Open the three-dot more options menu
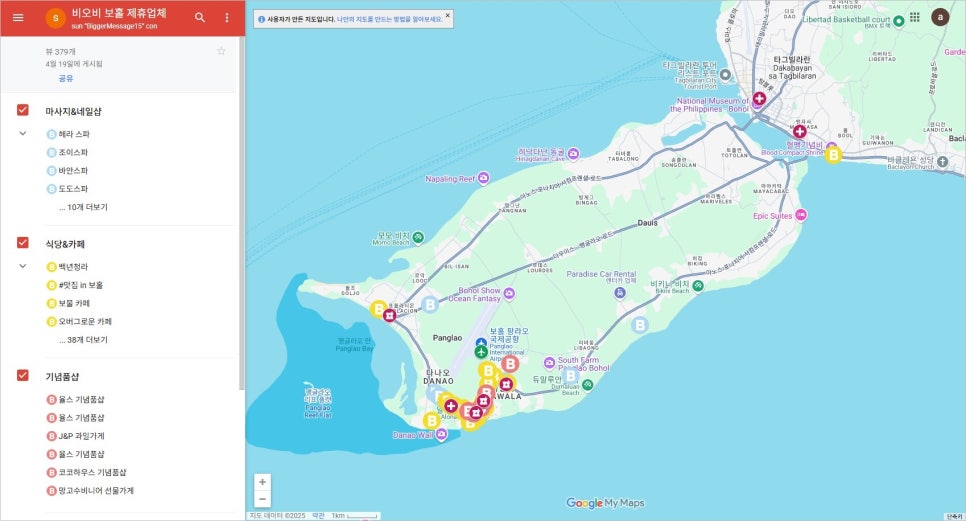Screen dimensions: 966x521 [227, 18]
